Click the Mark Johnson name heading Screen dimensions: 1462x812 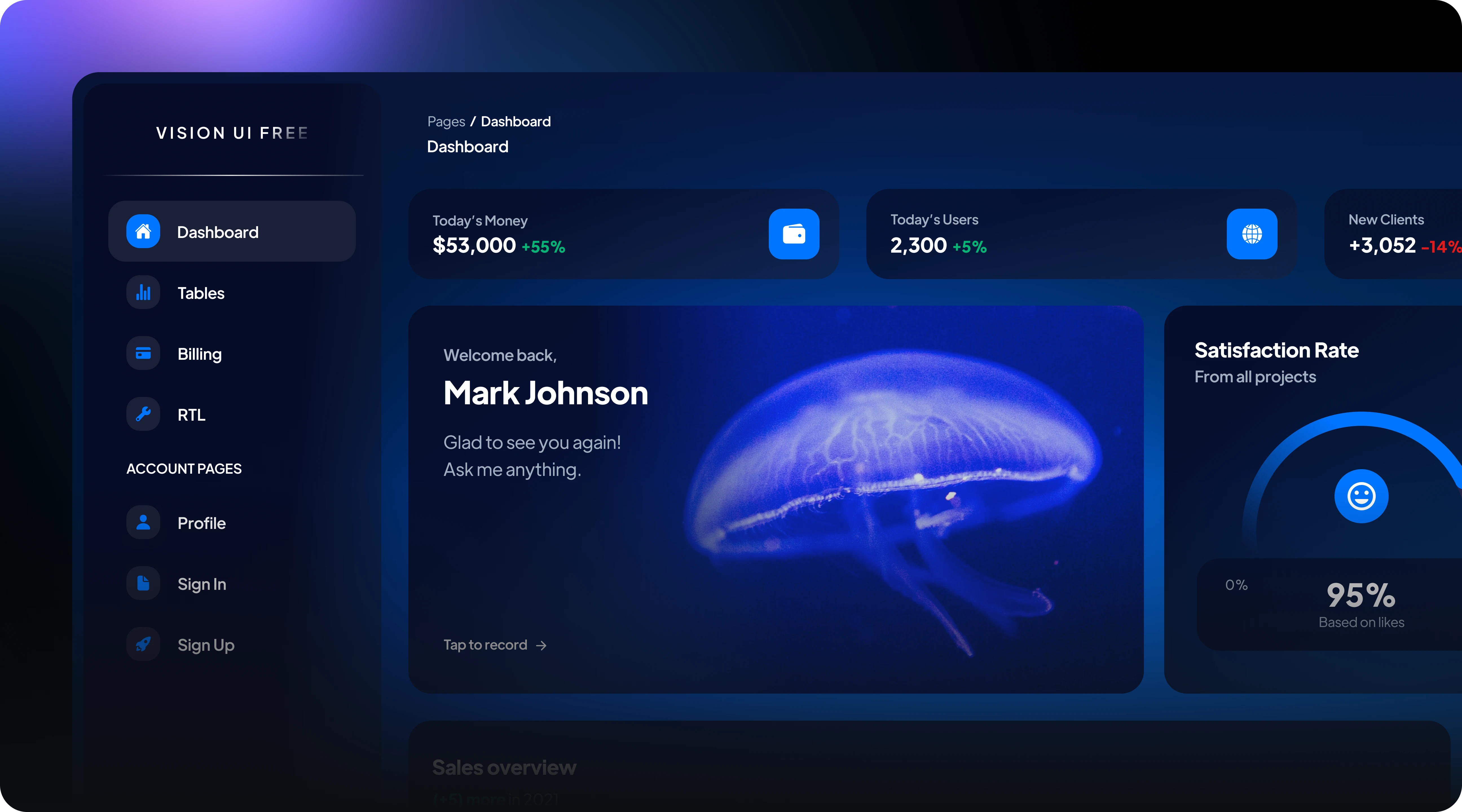click(545, 393)
